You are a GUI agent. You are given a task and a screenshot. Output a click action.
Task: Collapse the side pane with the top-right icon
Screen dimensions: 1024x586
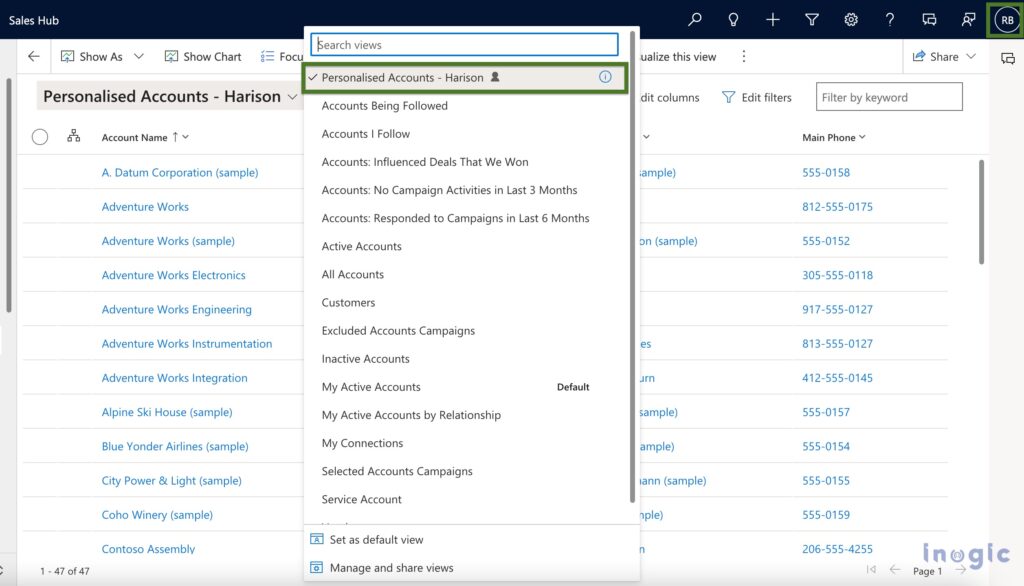pos(1009,58)
